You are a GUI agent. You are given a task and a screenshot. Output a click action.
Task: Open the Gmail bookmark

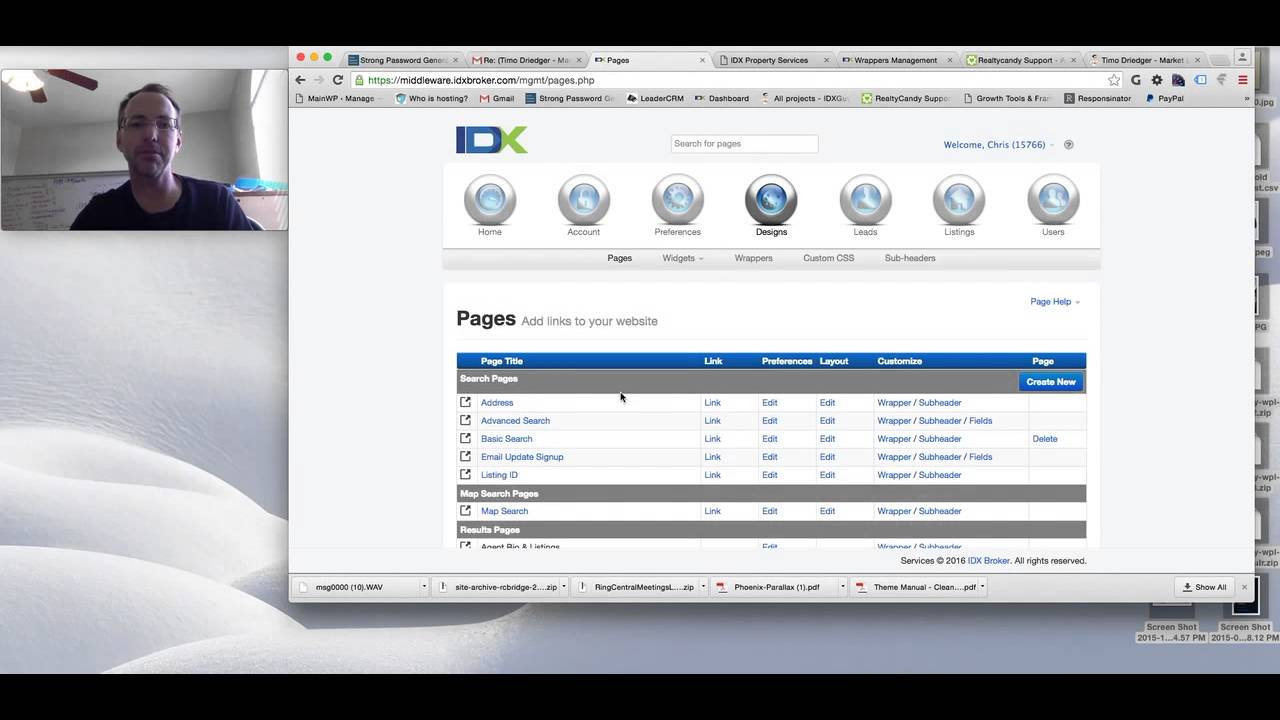pos(497,99)
